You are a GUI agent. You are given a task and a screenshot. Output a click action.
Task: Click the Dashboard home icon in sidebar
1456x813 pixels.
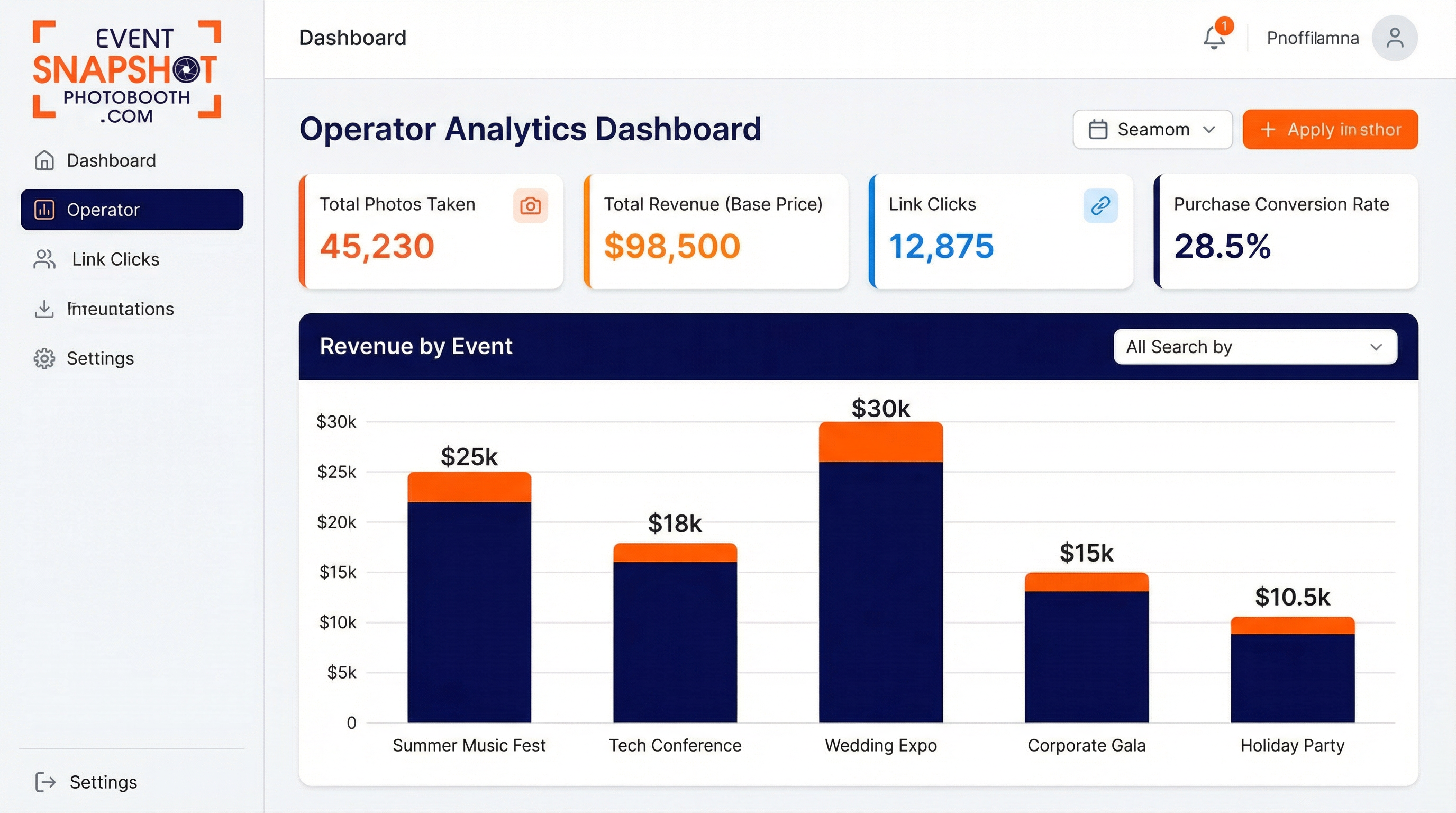click(43, 160)
